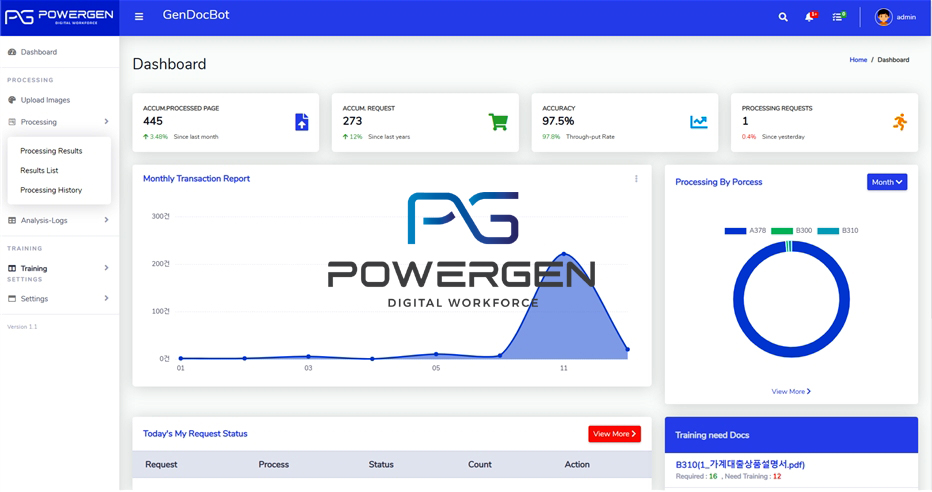
Task: Click Processing By Porcess title
Action: [x=719, y=182]
